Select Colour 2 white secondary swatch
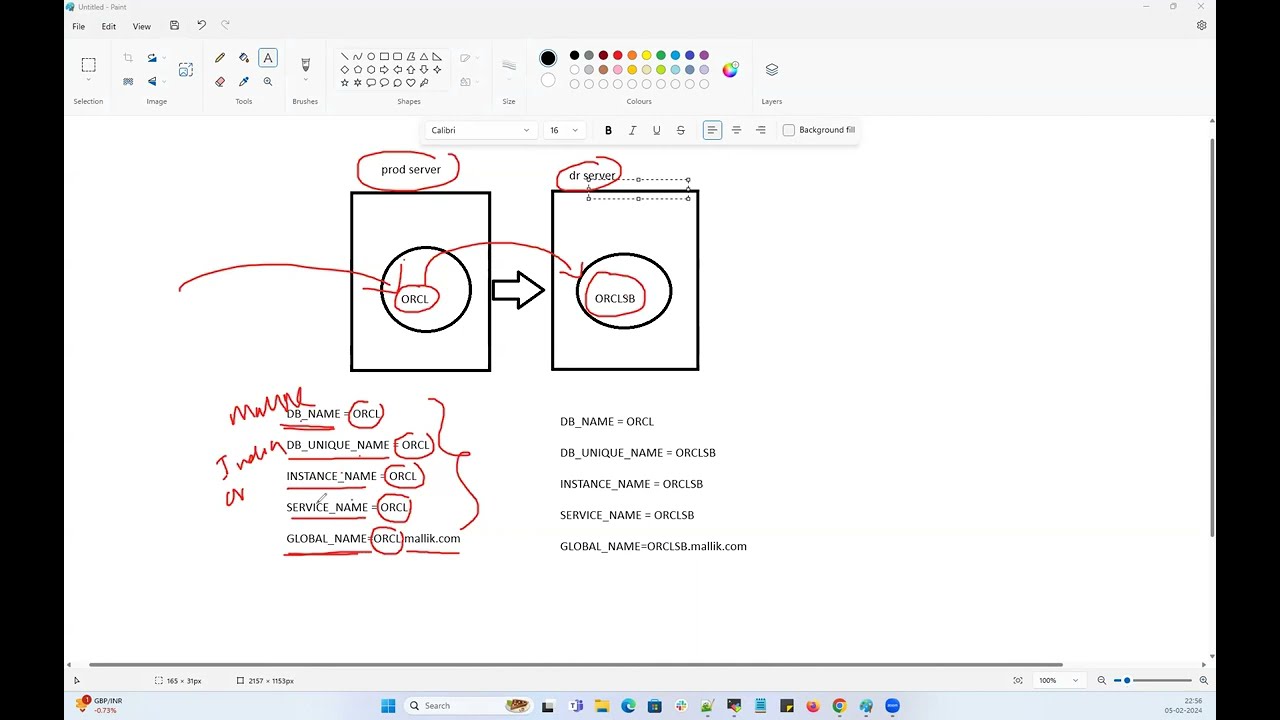The height and width of the screenshot is (720, 1280). click(x=548, y=80)
